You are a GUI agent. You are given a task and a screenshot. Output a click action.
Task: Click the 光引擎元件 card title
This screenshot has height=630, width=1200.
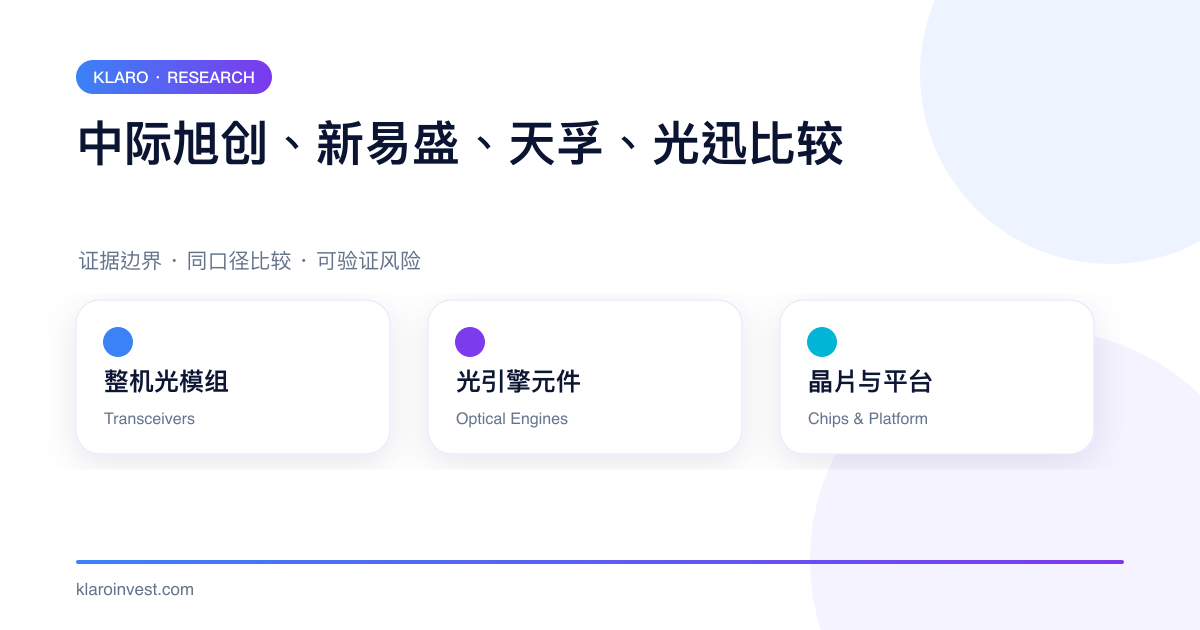(518, 381)
